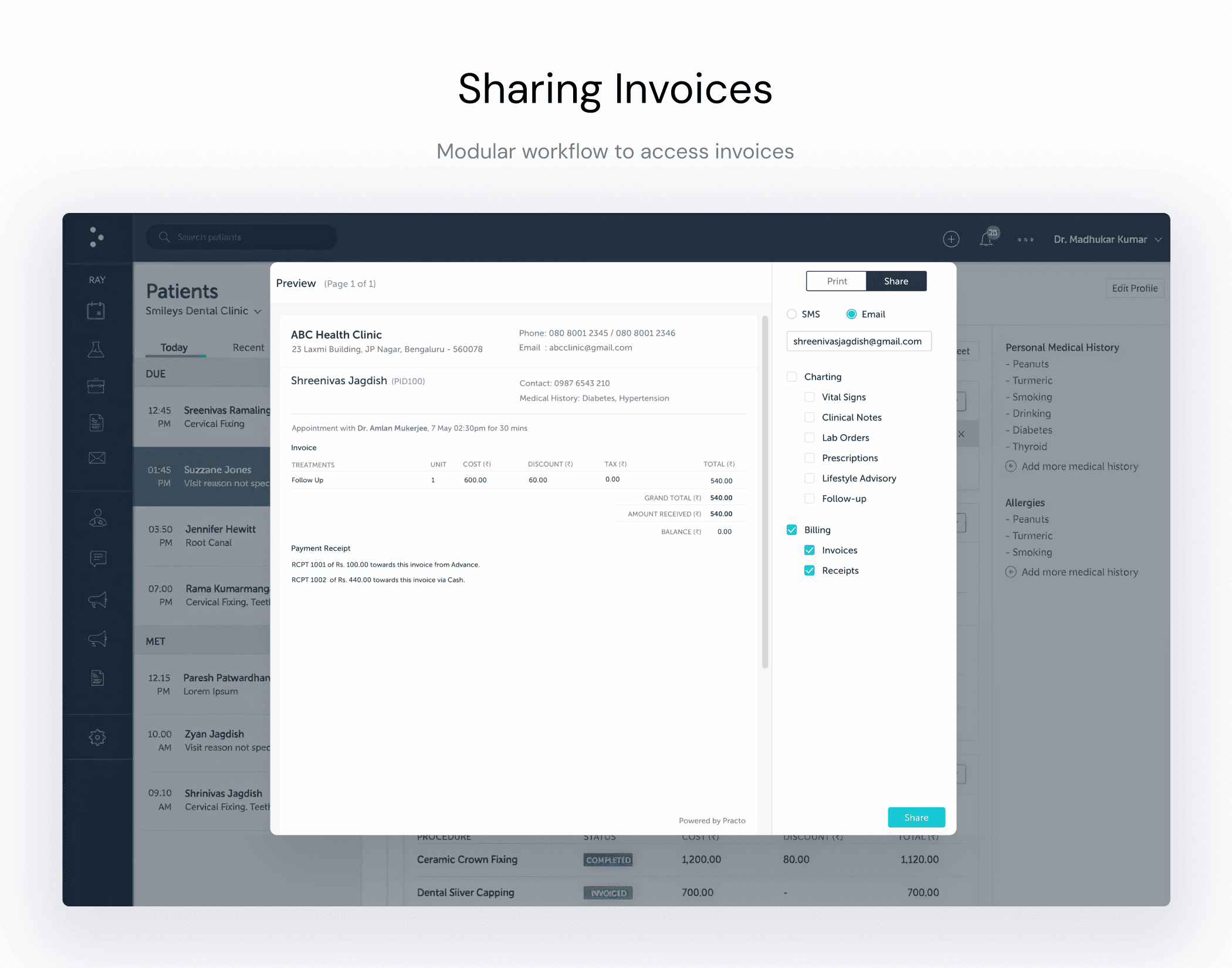This screenshot has width=1232, height=968.
Task: Uncheck the Receipts checkbox
Action: (x=810, y=570)
